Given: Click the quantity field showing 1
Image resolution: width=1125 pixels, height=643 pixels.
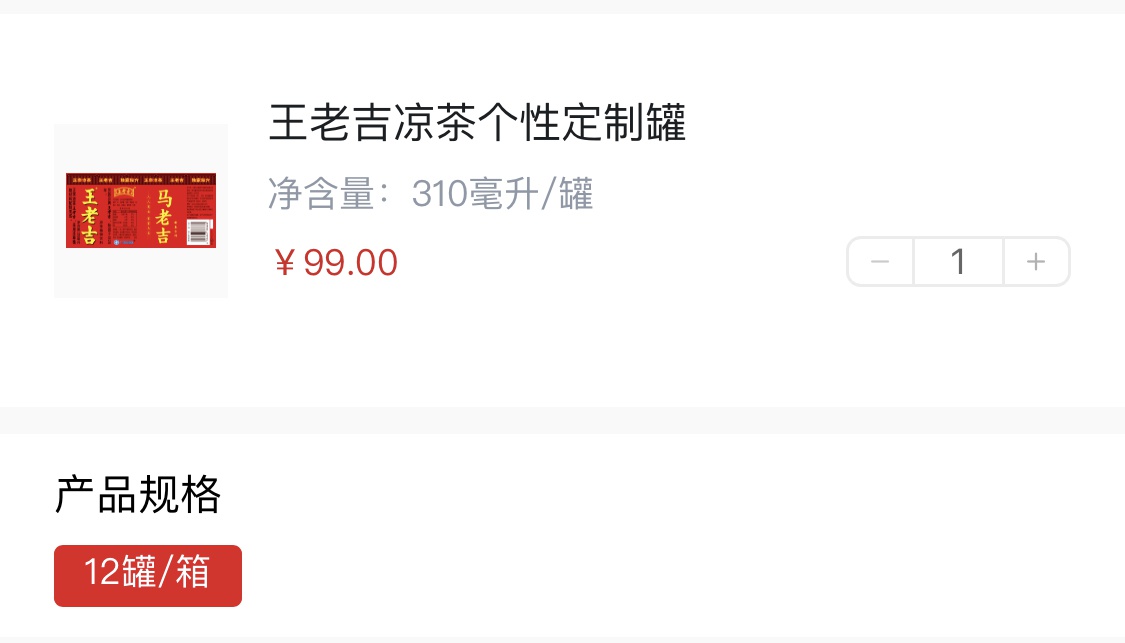Looking at the screenshot, I should pyautogui.click(x=958, y=262).
